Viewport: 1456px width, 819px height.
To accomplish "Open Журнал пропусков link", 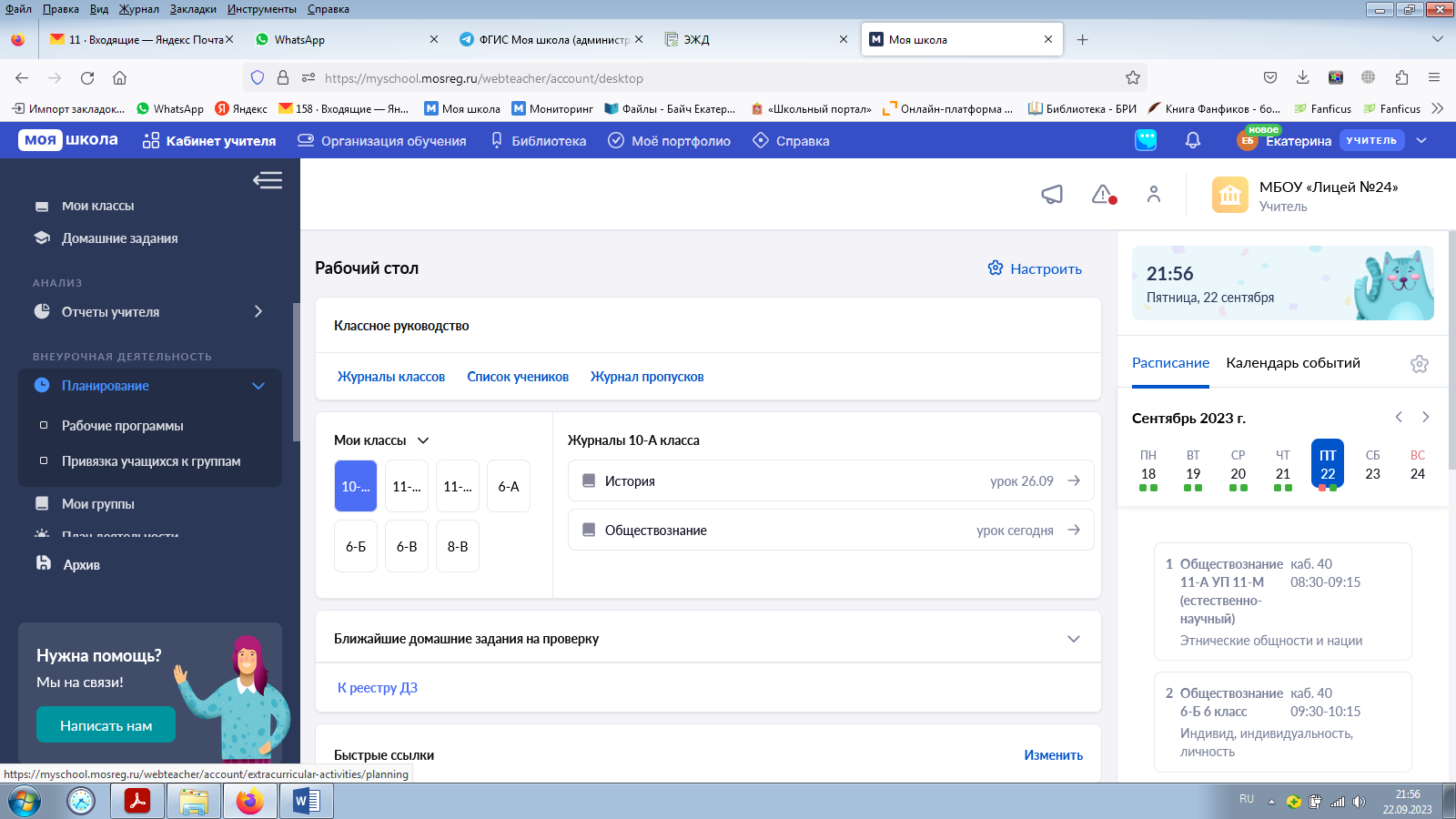I will [647, 377].
